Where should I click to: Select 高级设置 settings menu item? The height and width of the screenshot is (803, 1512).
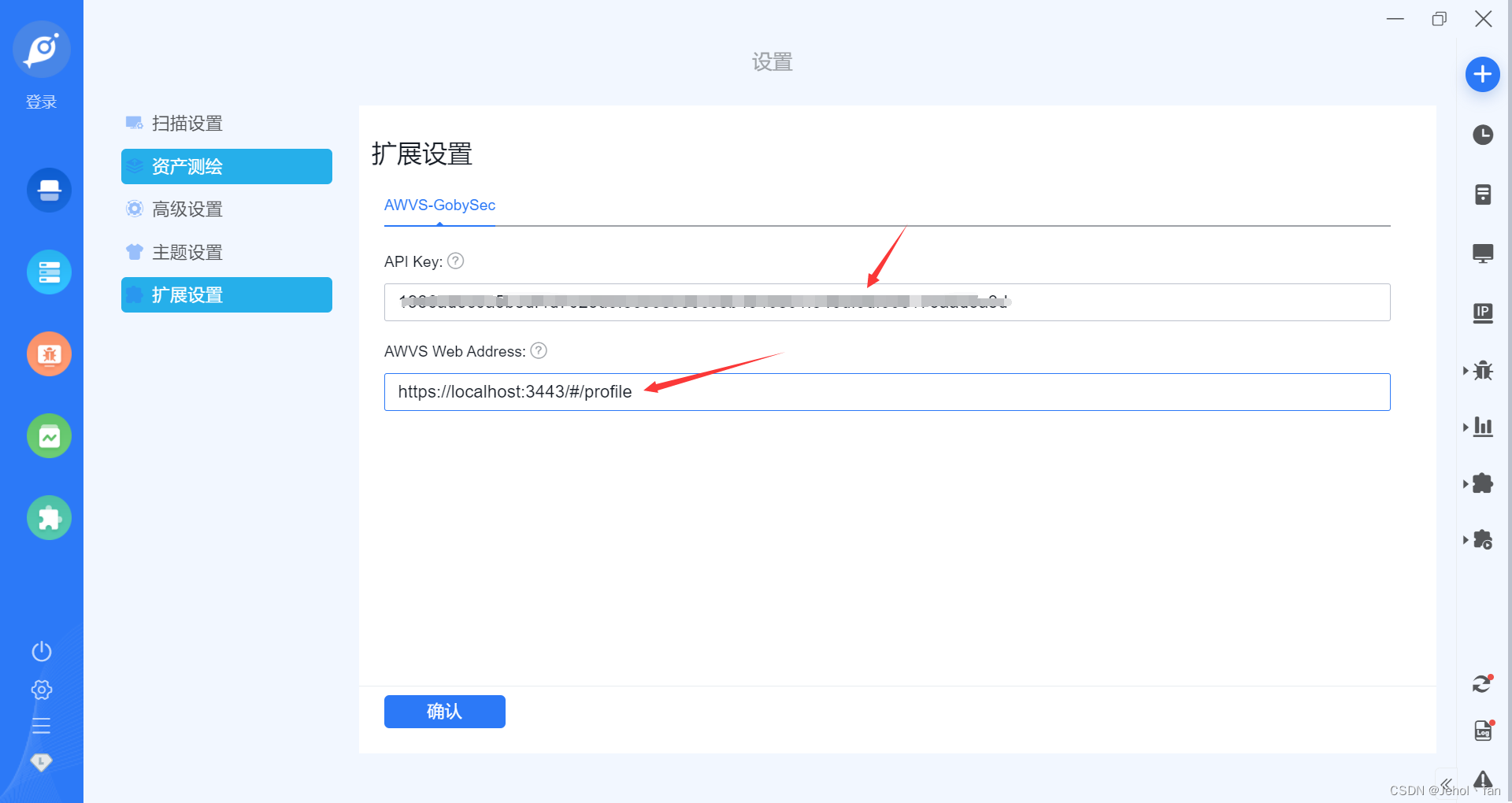tap(227, 209)
